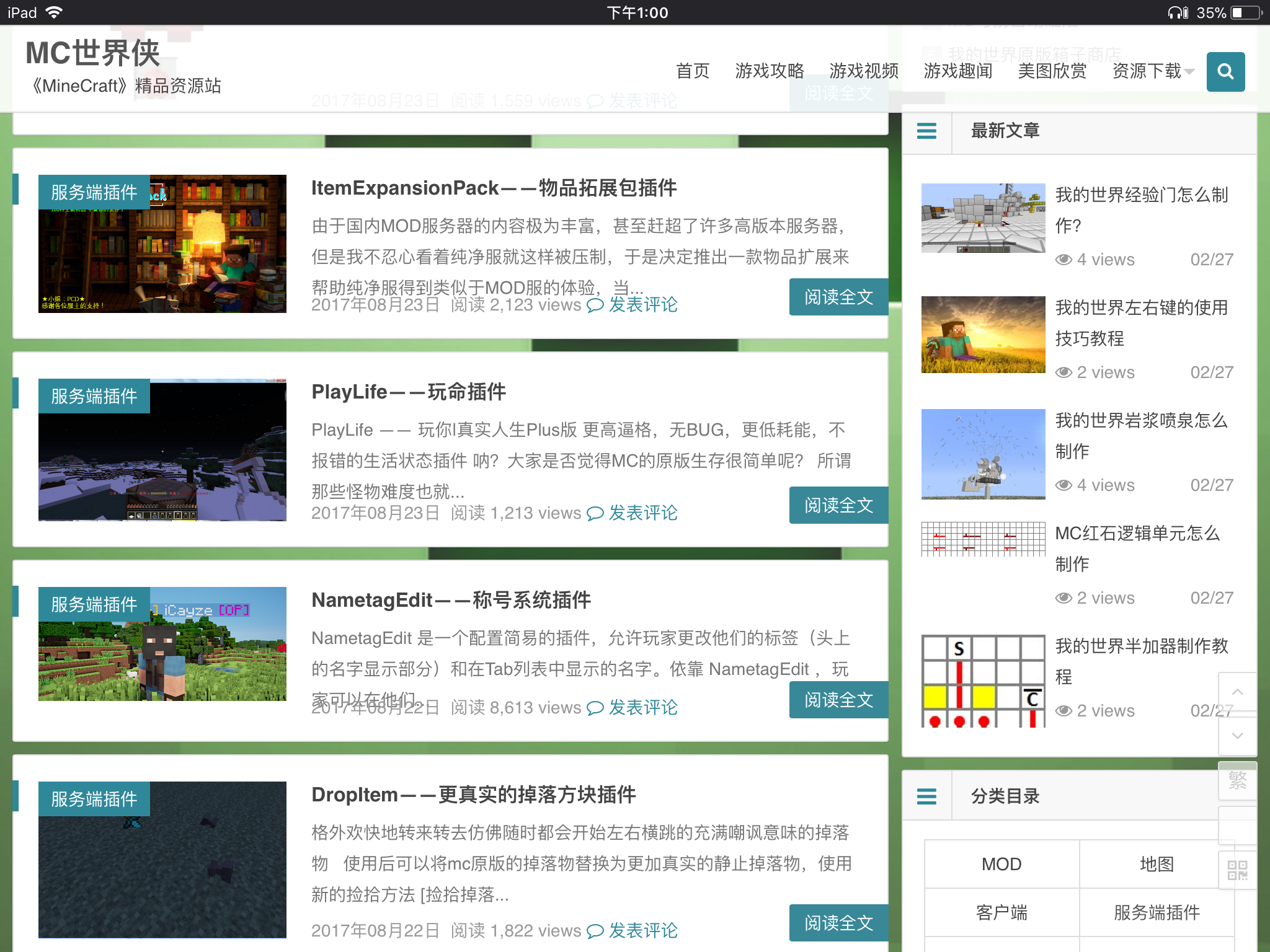Click 阅读全文 for ItemExpansionPack post
This screenshot has width=1270, height=952.
838,297
